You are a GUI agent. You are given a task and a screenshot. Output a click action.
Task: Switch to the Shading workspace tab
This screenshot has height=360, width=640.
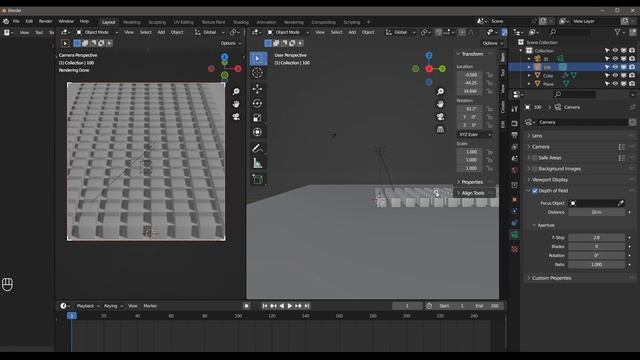click(x=241, y=22)
